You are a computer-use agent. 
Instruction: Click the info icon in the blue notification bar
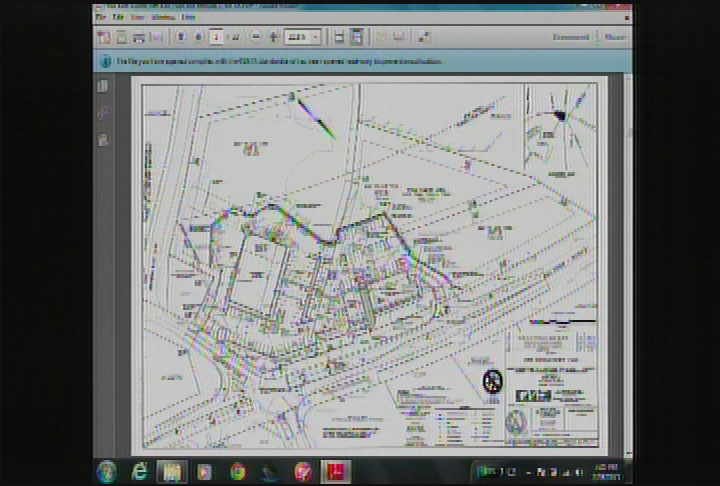click(105, 61)
